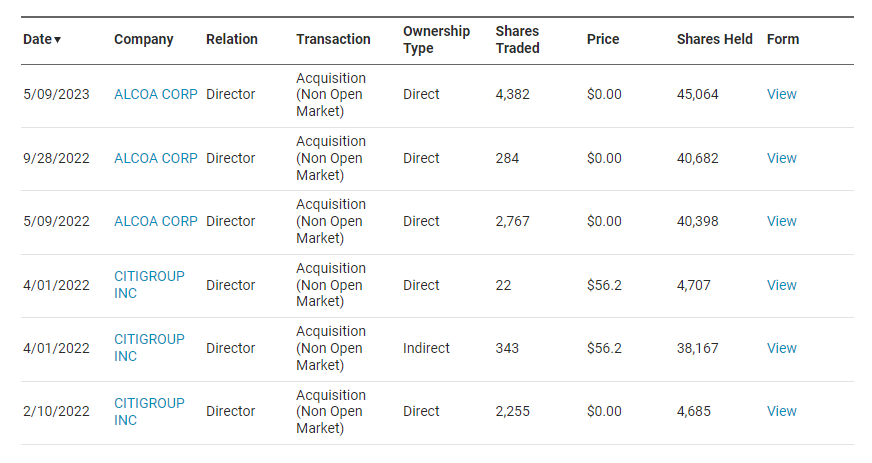
Task: View form for 2,255 shares transaction
Action: pos(781,411)
